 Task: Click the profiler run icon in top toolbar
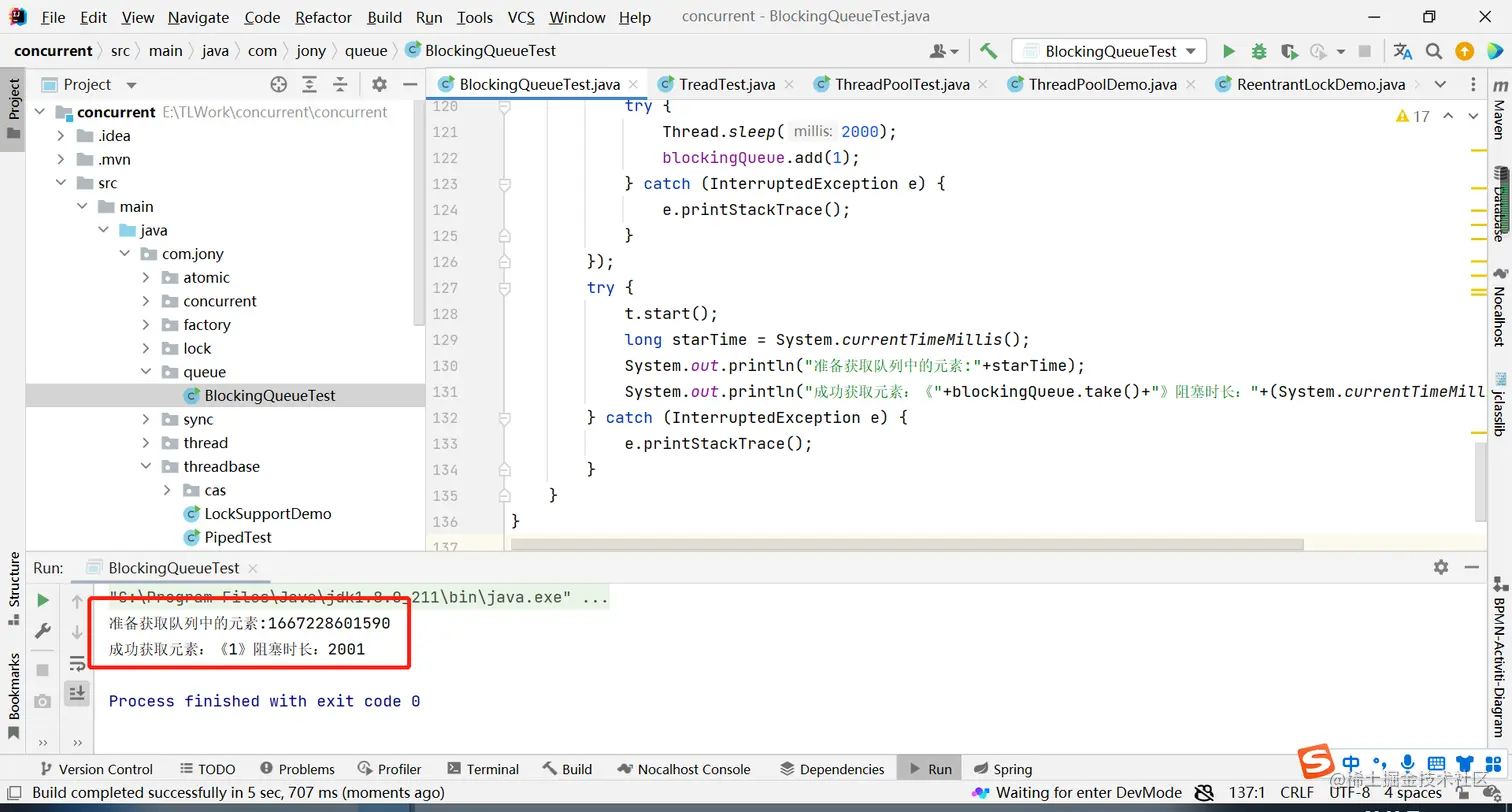1319,51
